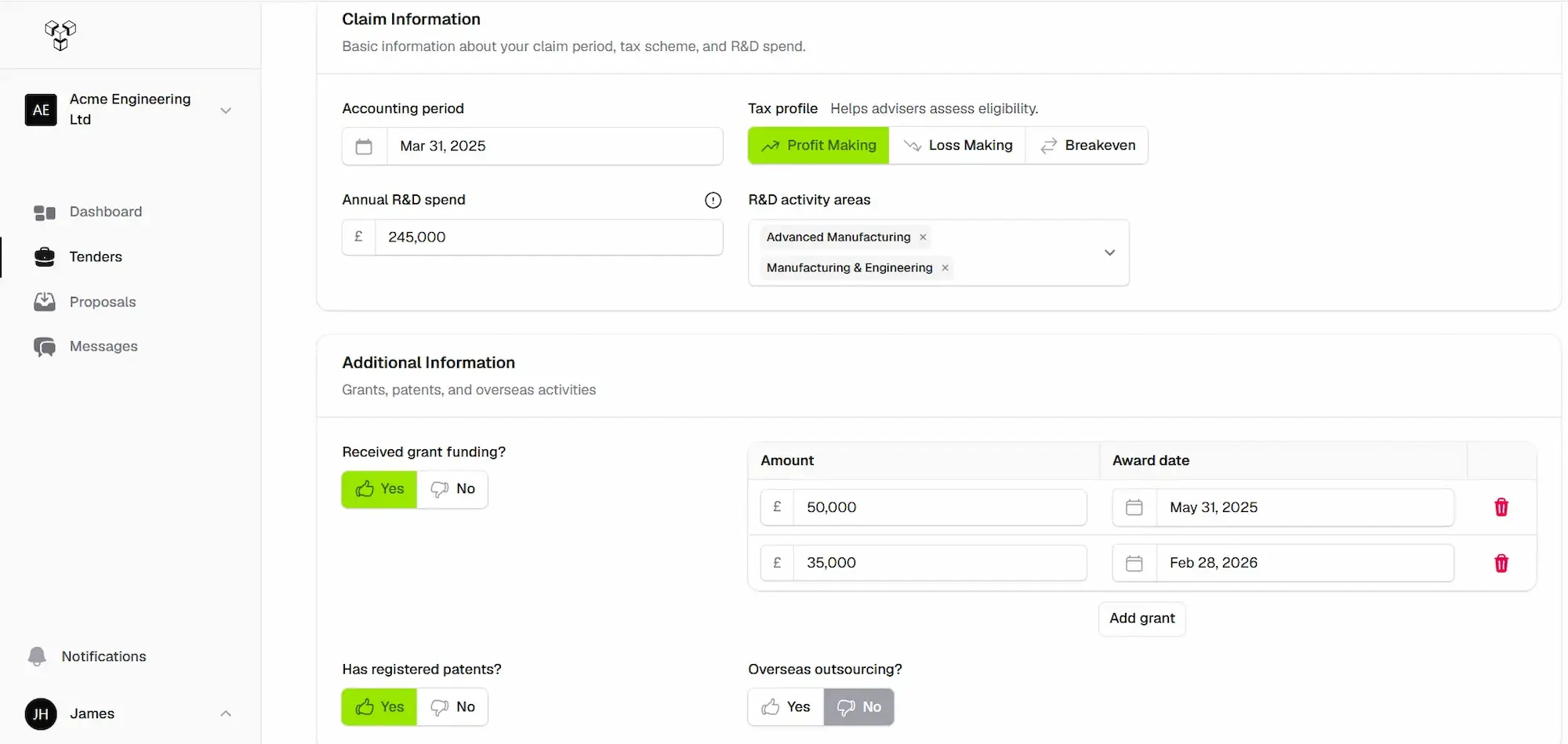Click the pound symbol in Annual R&D spend

pos(359,237)
